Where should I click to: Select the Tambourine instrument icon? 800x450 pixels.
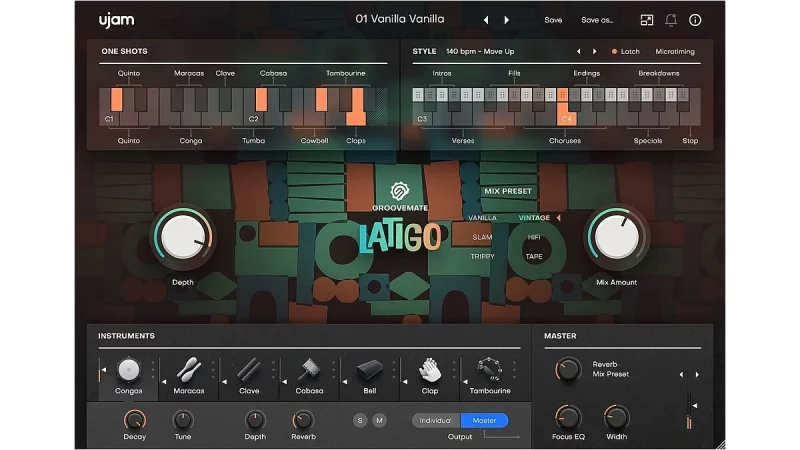click(x=490, y=369)
